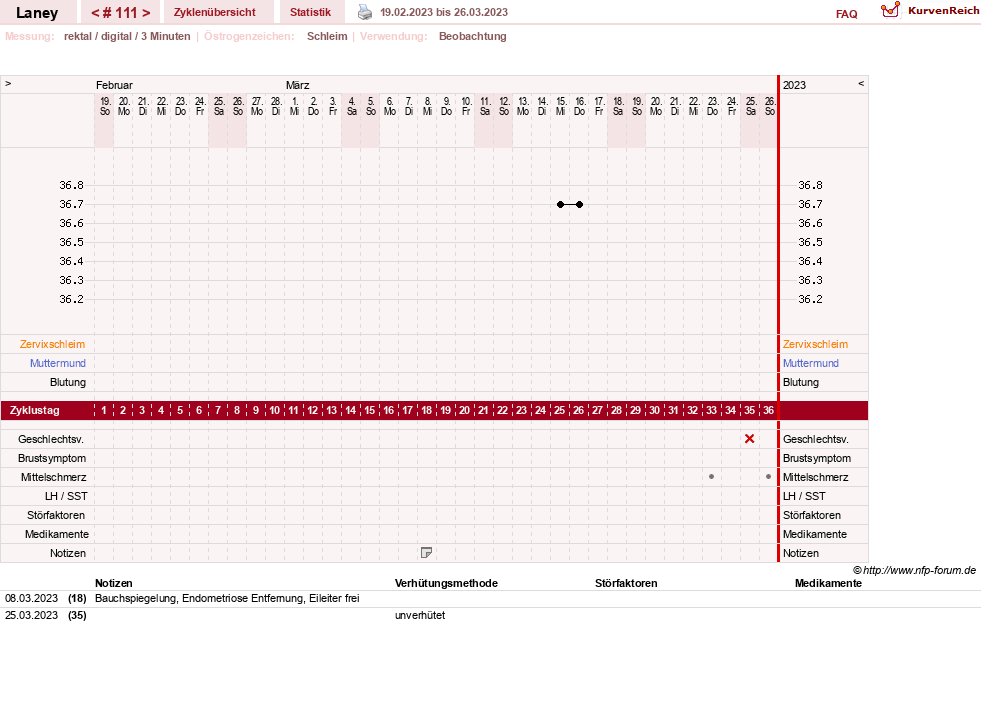Screen dimensions: 981x722
Task: Click date header '19. So'
Action: tap(104, 106)
